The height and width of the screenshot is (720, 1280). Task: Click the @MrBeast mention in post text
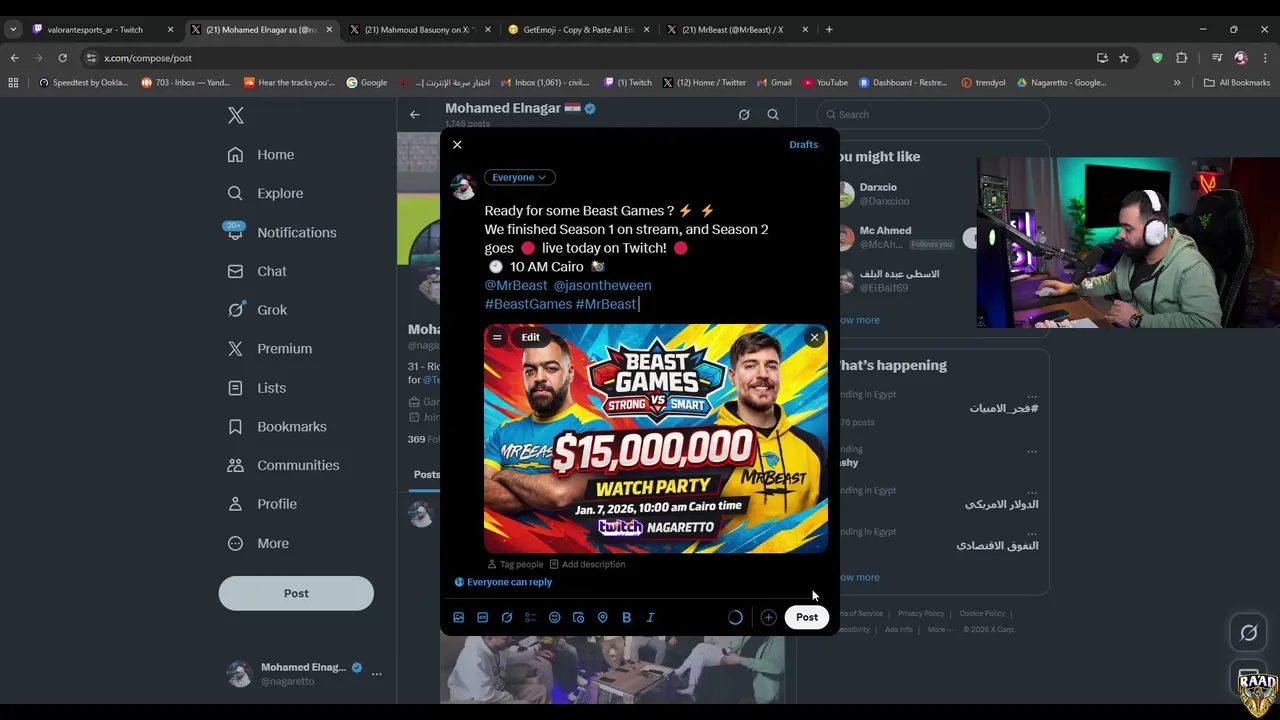click(x=516, y=285)
